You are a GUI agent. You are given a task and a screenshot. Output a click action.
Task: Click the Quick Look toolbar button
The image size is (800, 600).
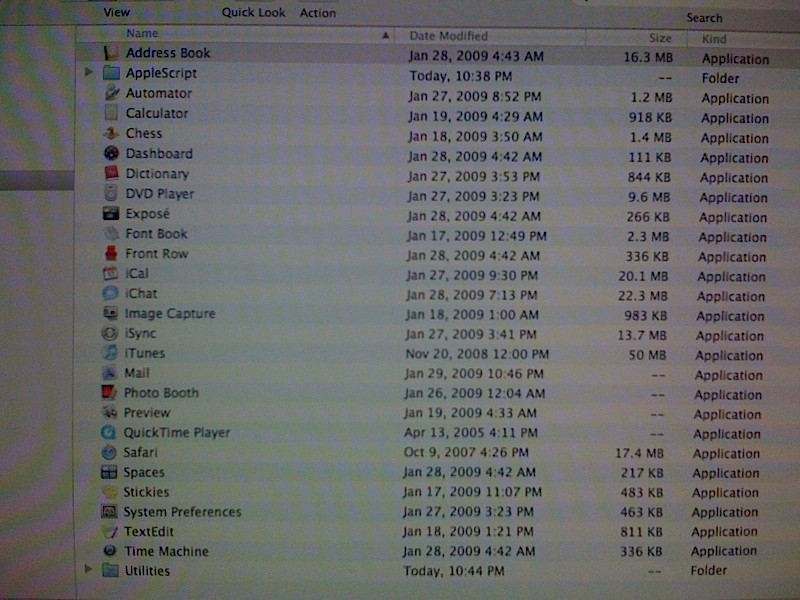[x=254, y=13]
